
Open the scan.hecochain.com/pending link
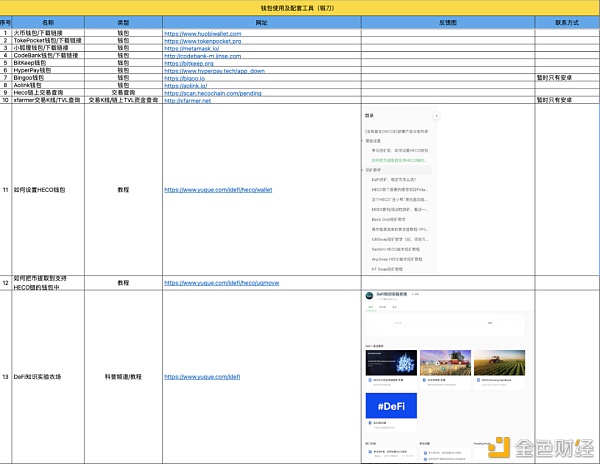click(213, 93)
